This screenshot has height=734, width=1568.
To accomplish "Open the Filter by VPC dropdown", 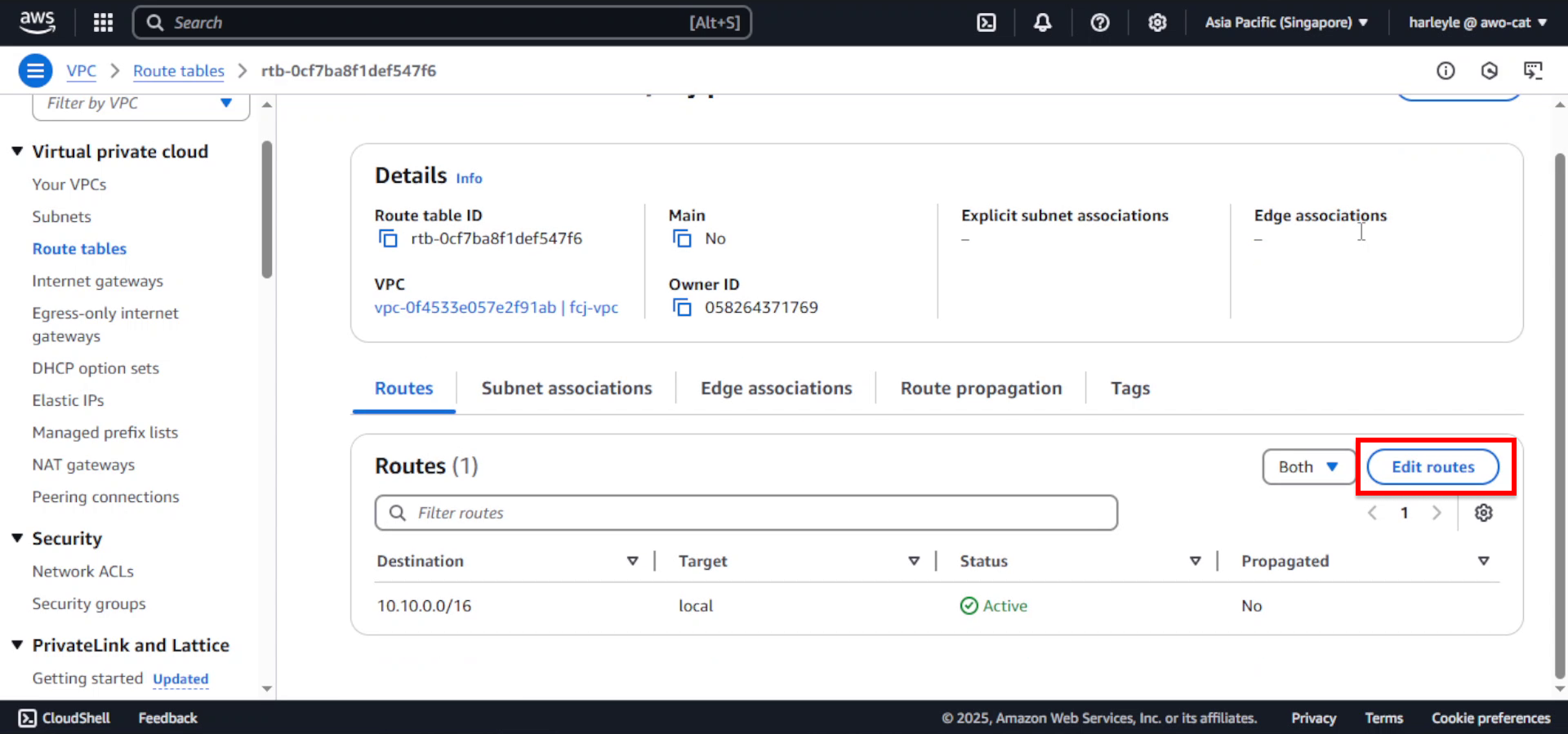I will 140,104.
